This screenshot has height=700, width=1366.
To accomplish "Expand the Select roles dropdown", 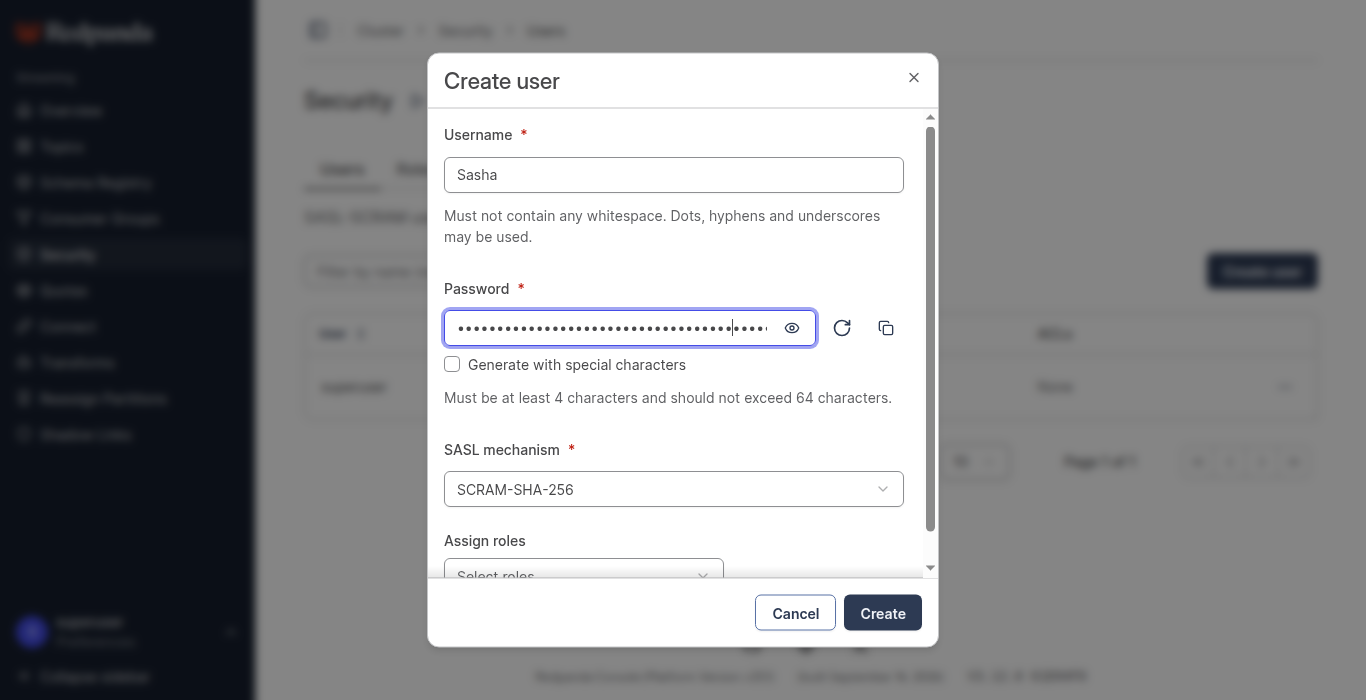I will pos(584,569).
